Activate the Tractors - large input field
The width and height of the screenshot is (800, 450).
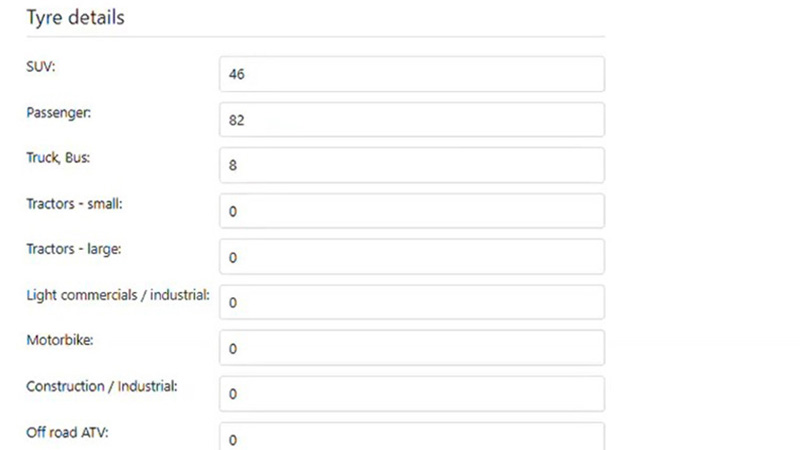pyautogui.click(x=411, y=257)
